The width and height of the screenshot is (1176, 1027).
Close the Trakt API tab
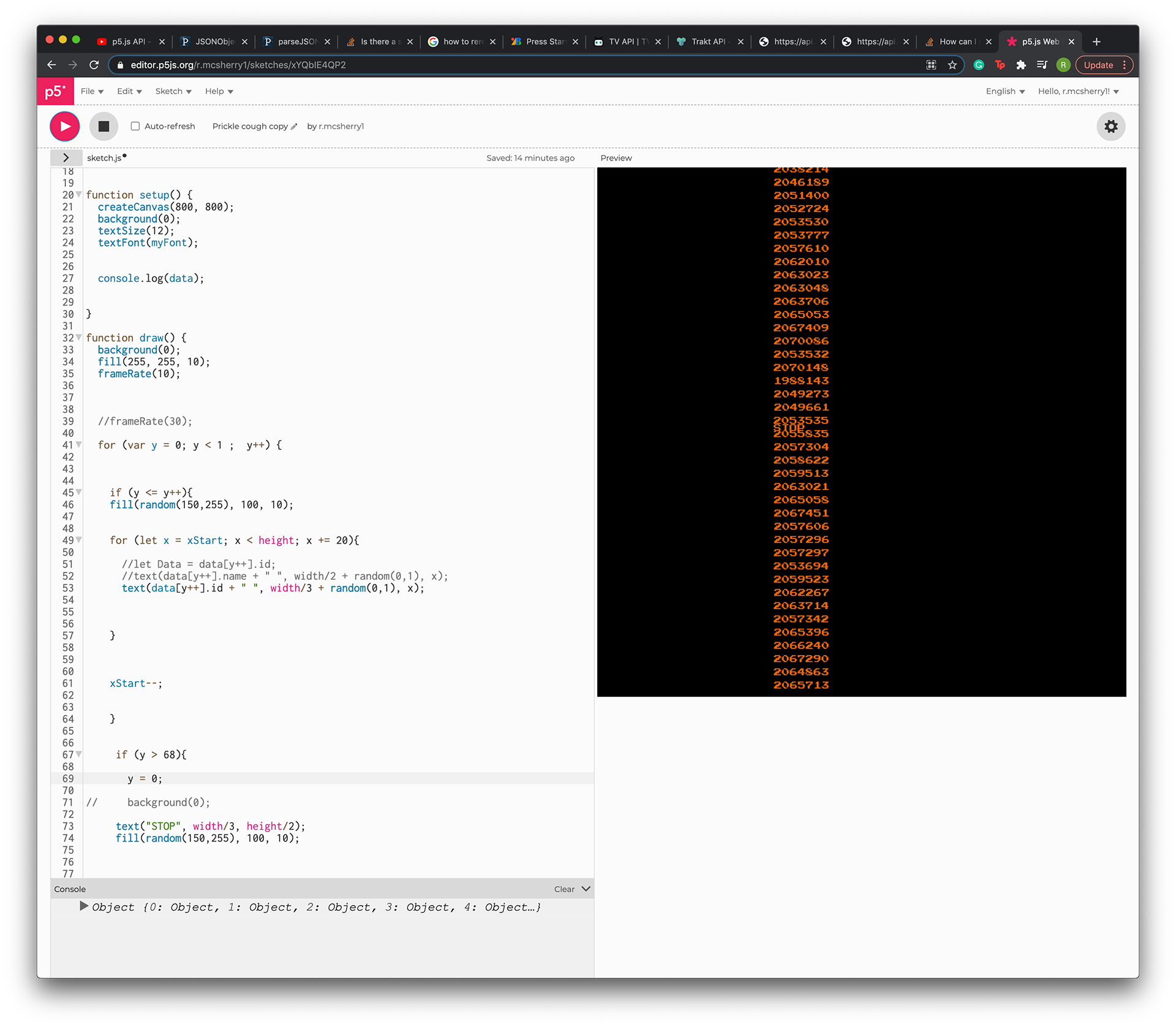tap(741, 42)
